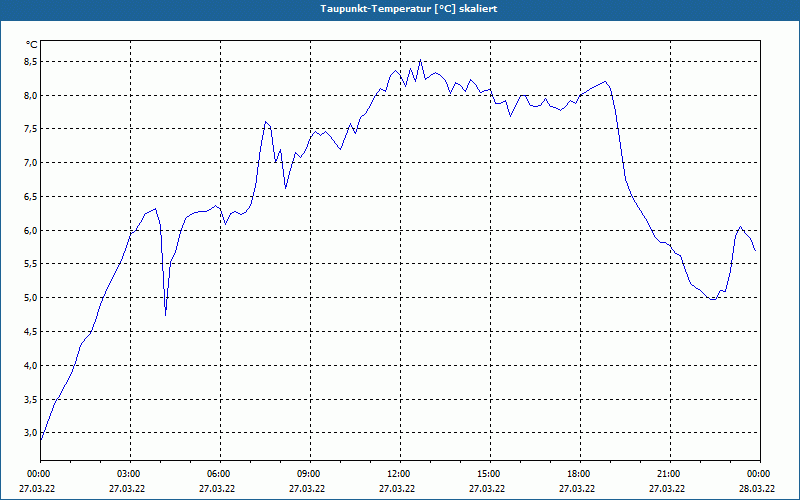Select the 5,0 temperature axis label
This screenshot has height=500, width=800.
pyautogui.click(x=32, y=297)
